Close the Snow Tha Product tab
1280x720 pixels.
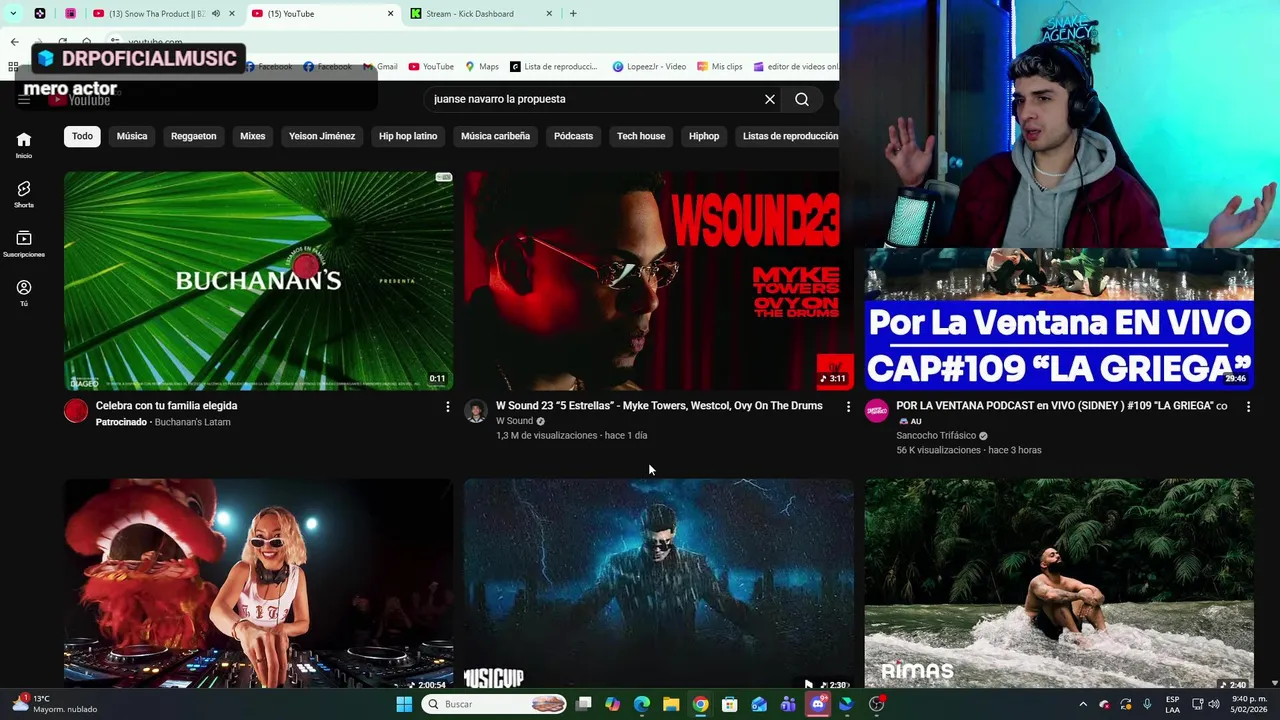pos(232,14)
